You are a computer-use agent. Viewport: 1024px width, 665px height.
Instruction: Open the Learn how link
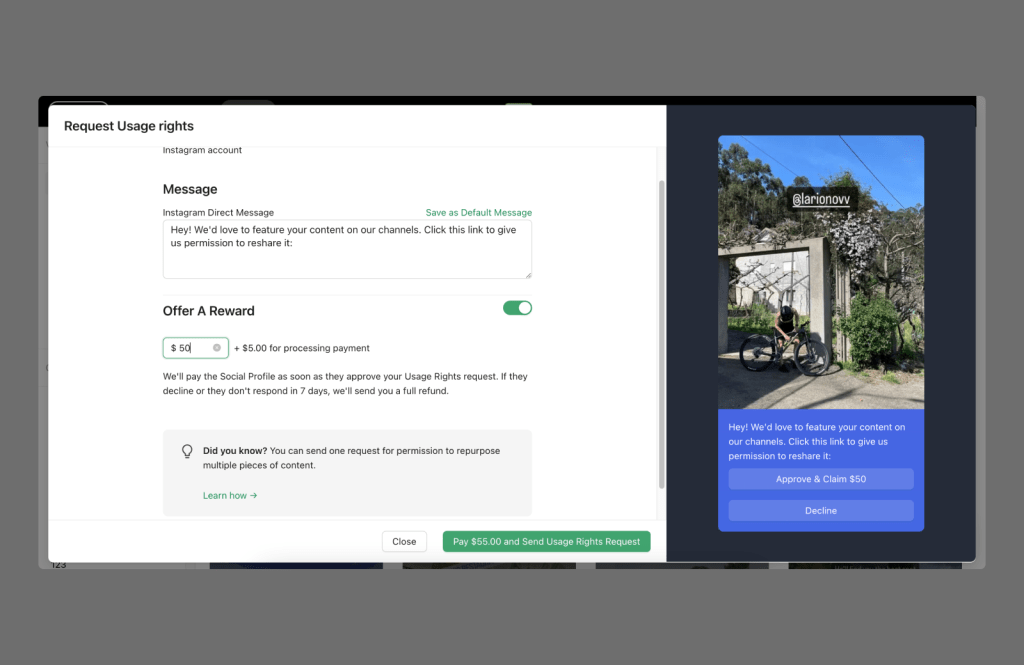pos(230,495)
